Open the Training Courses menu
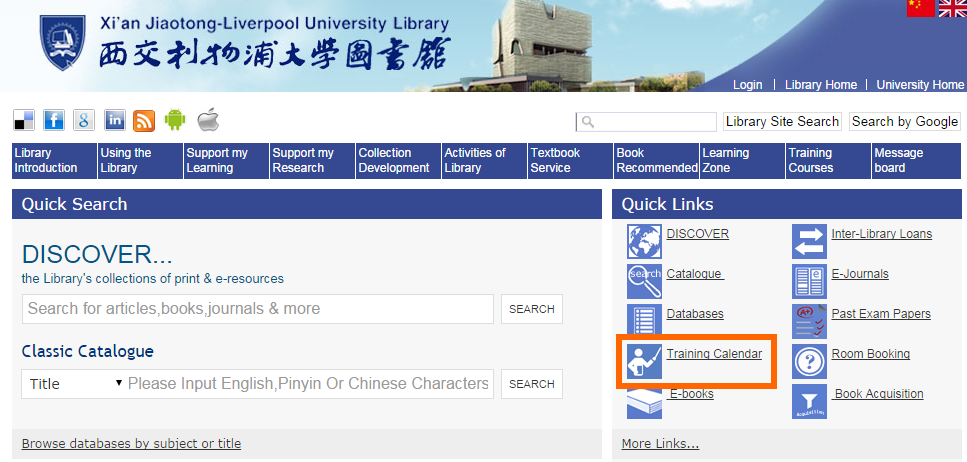The height and width of the screenshot is (462, 967). [x=829, y=161]
